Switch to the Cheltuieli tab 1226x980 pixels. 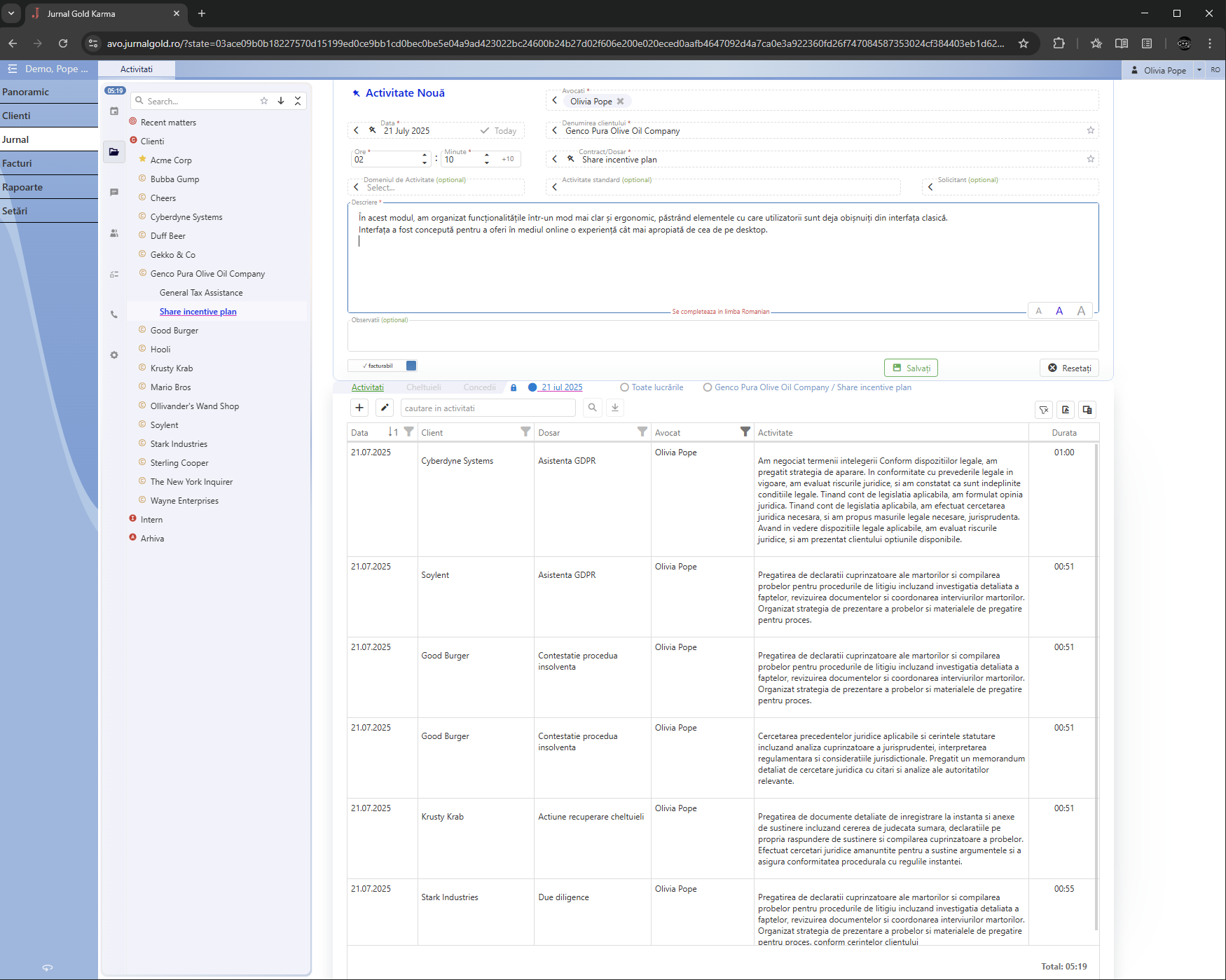coord(423,387)
